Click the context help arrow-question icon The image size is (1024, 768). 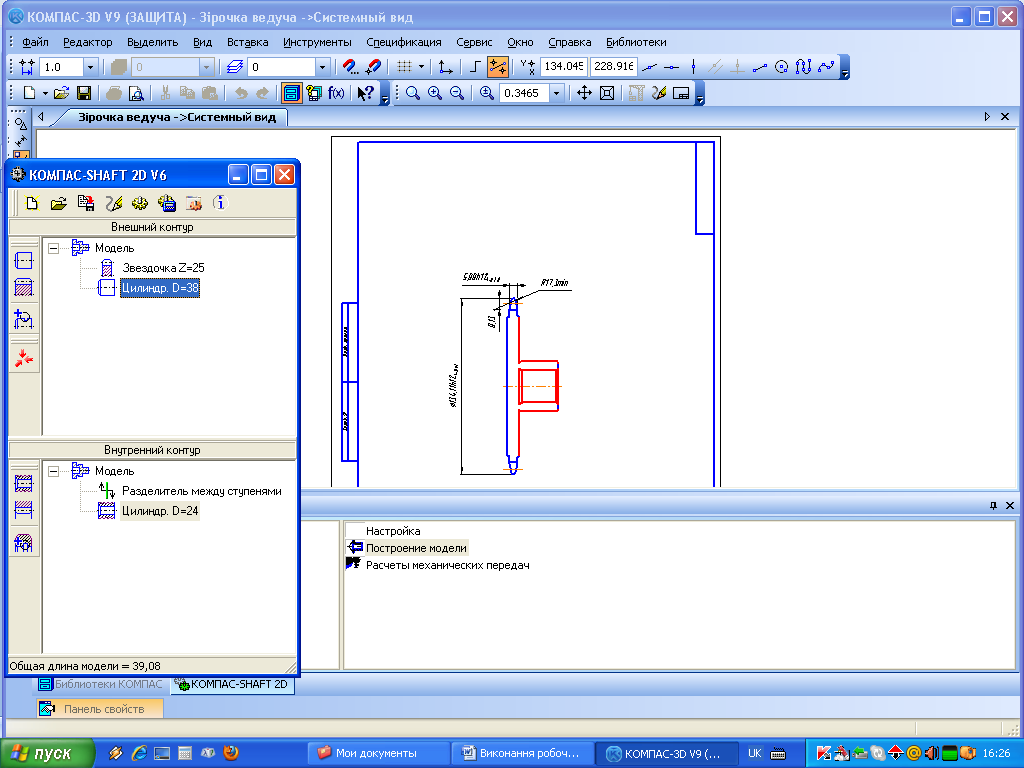click(x=365, y=93)
